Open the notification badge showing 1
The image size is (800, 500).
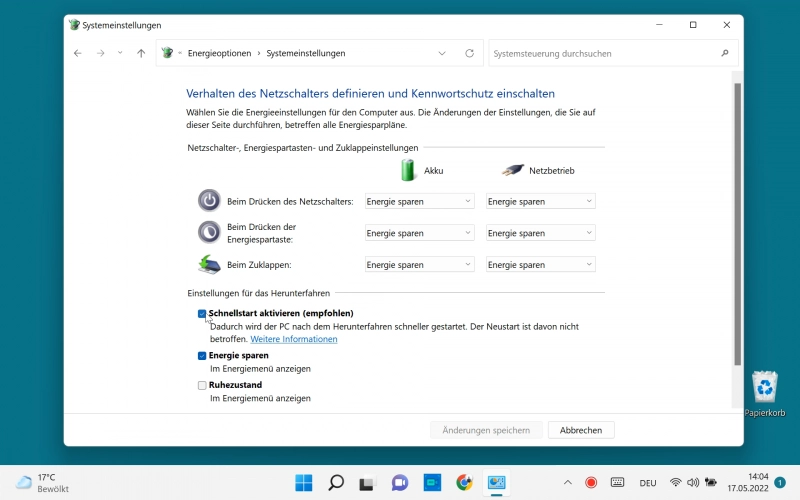point(780,482)
